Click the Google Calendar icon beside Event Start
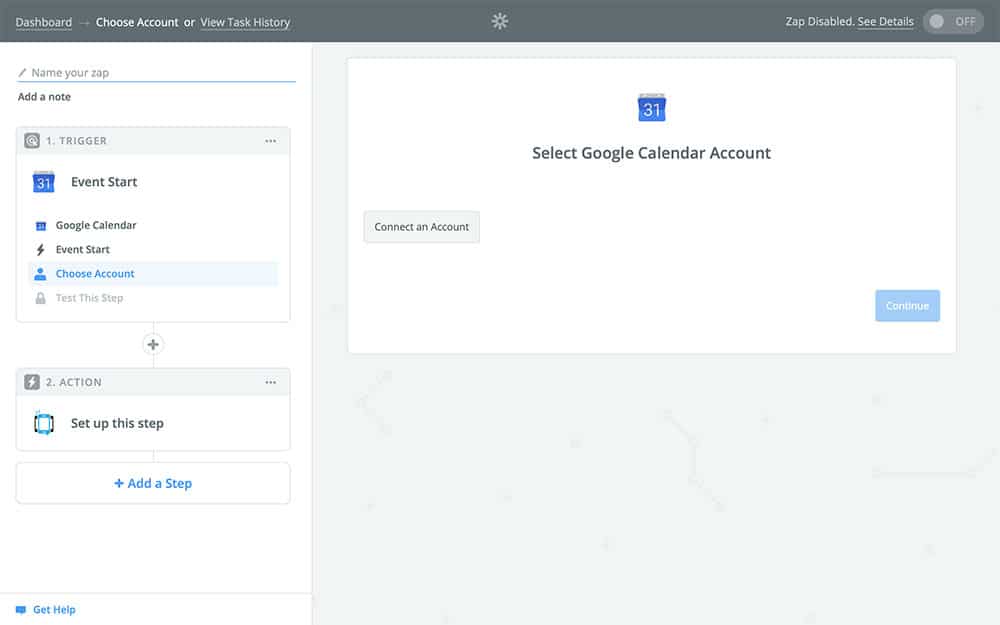1000x625 pixels. [x=43, y=182]
